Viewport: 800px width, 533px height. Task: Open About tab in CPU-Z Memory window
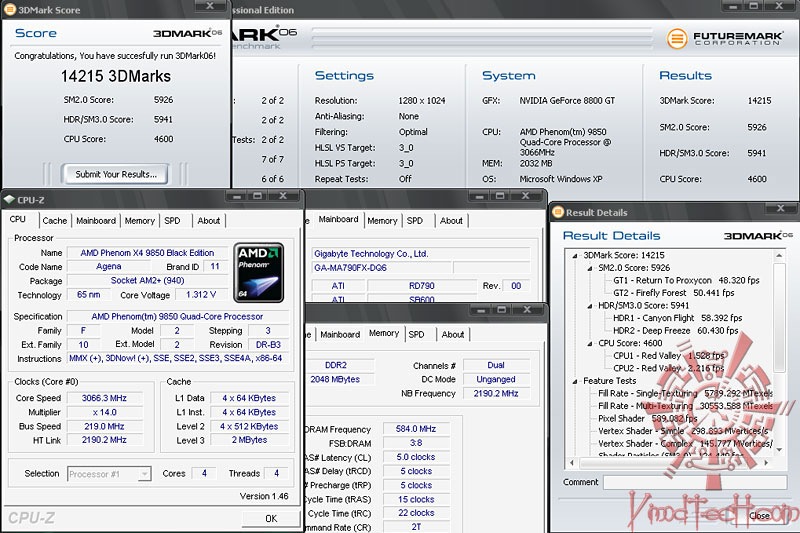point(453,334)
